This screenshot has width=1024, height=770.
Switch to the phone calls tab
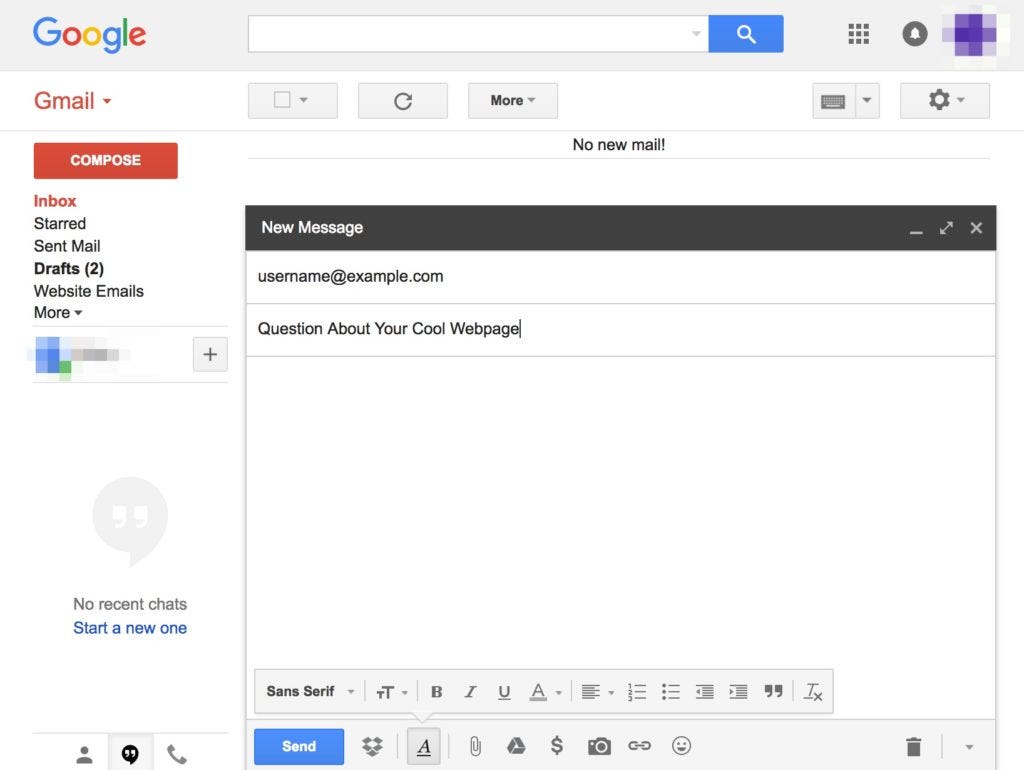click(176, 754)
